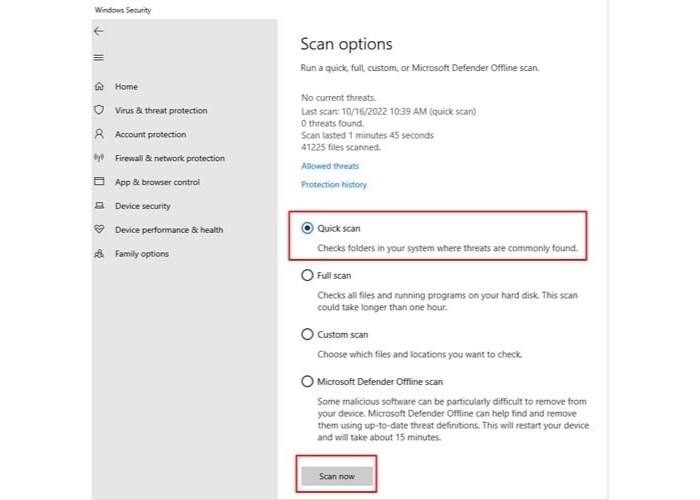Click the Firewall & network protection icon
This screenshot has width=700, height=500.
coord(99,158)
